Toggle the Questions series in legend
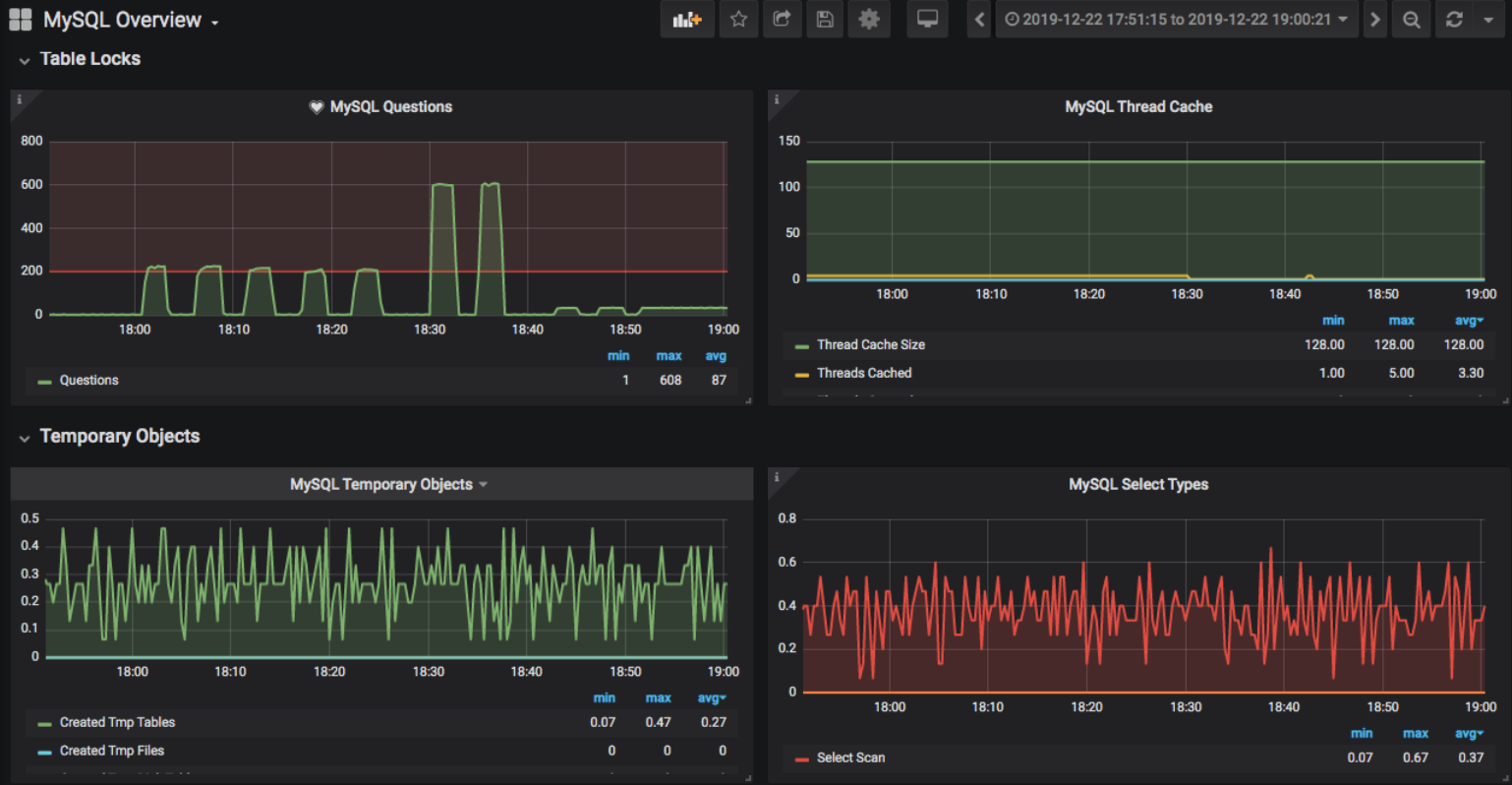The image size is (1512, 785). click(x=88, y=381)
